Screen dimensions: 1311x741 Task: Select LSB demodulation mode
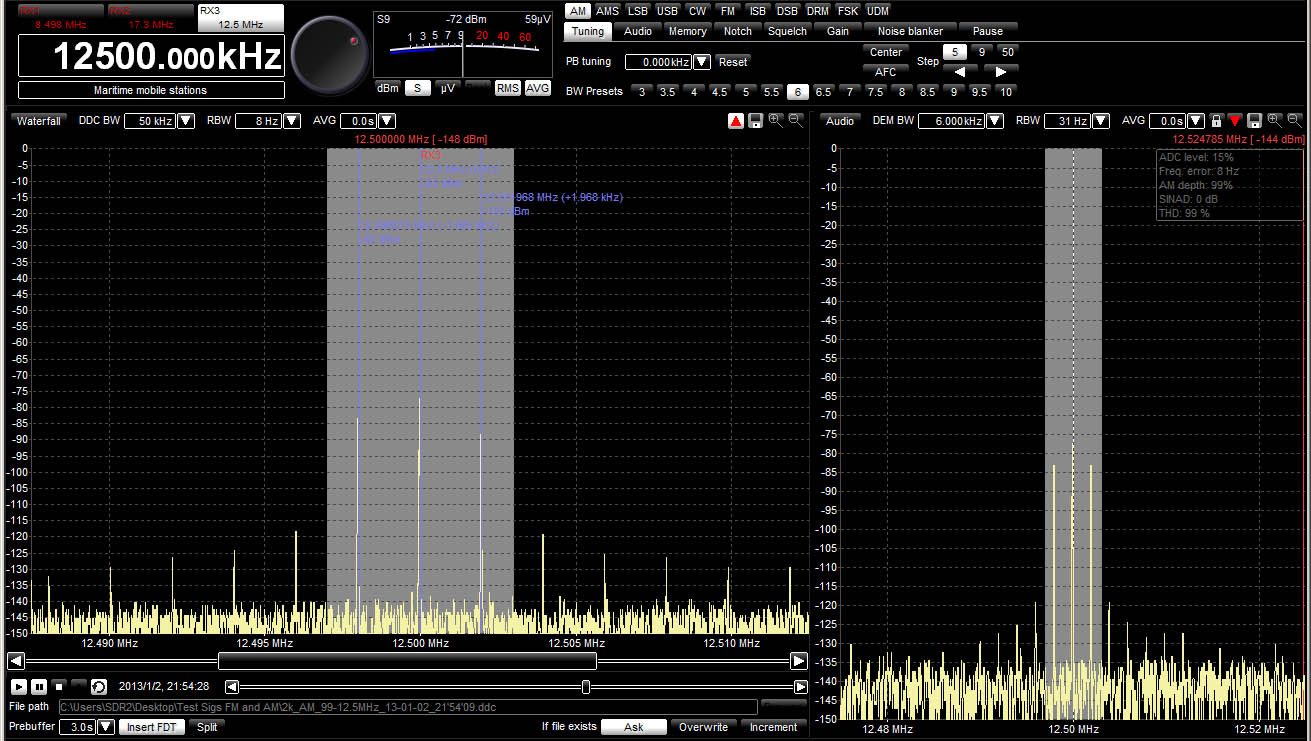[638, 11]
